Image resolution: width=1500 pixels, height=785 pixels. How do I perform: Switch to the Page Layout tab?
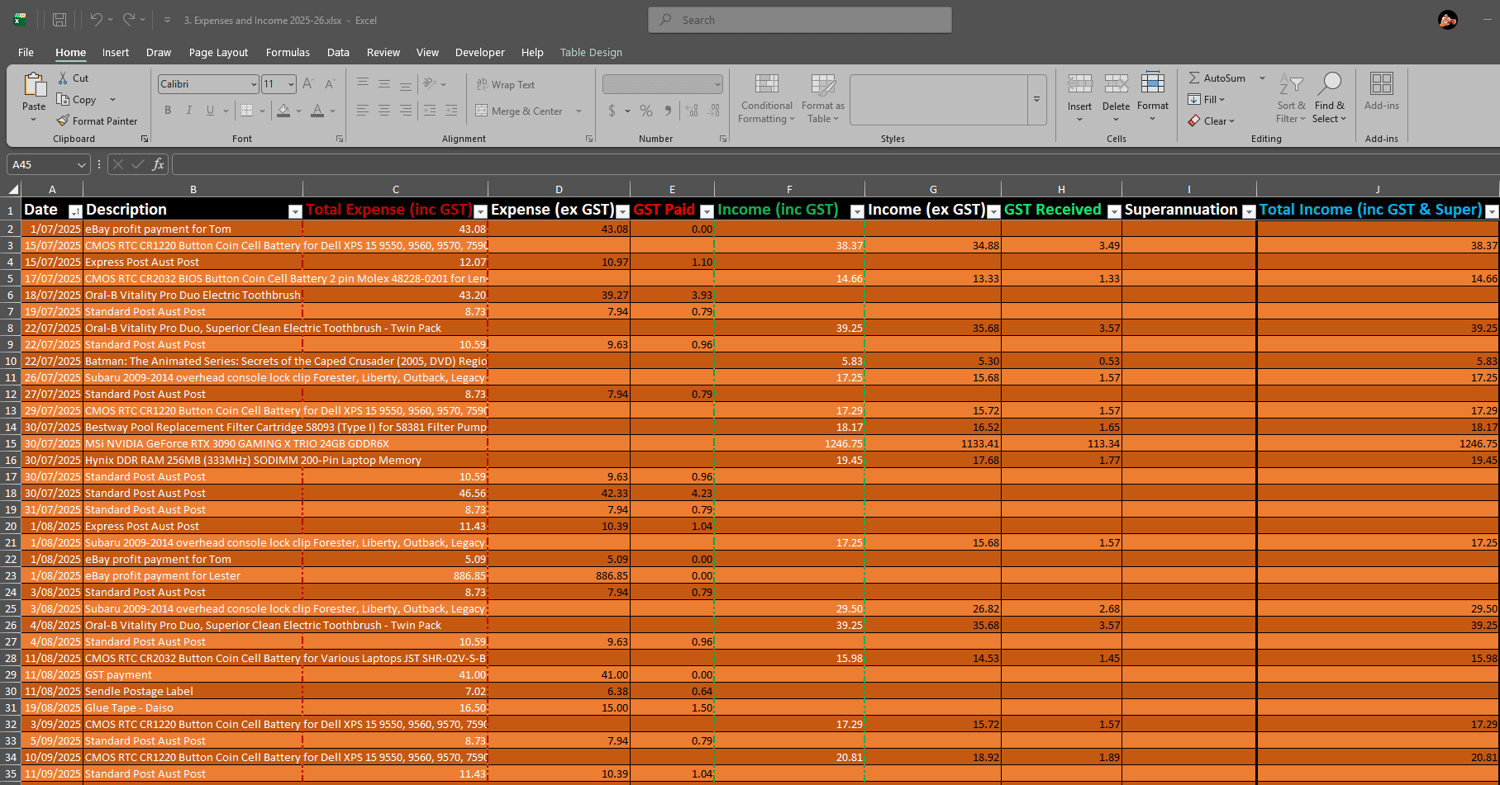tap(218, 52)
